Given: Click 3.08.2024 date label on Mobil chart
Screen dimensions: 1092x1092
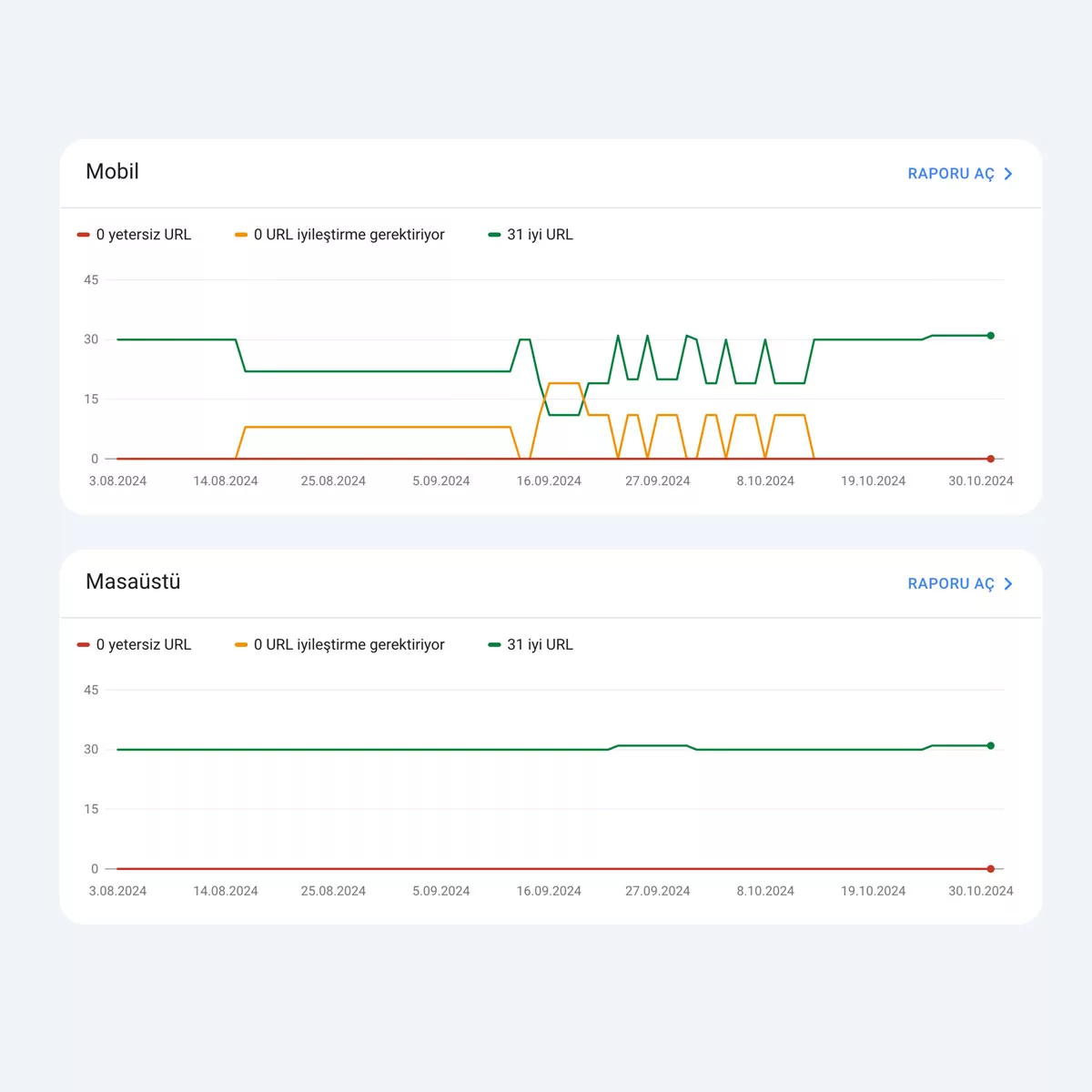Looking at the screenshot, I should pos(117,481).
